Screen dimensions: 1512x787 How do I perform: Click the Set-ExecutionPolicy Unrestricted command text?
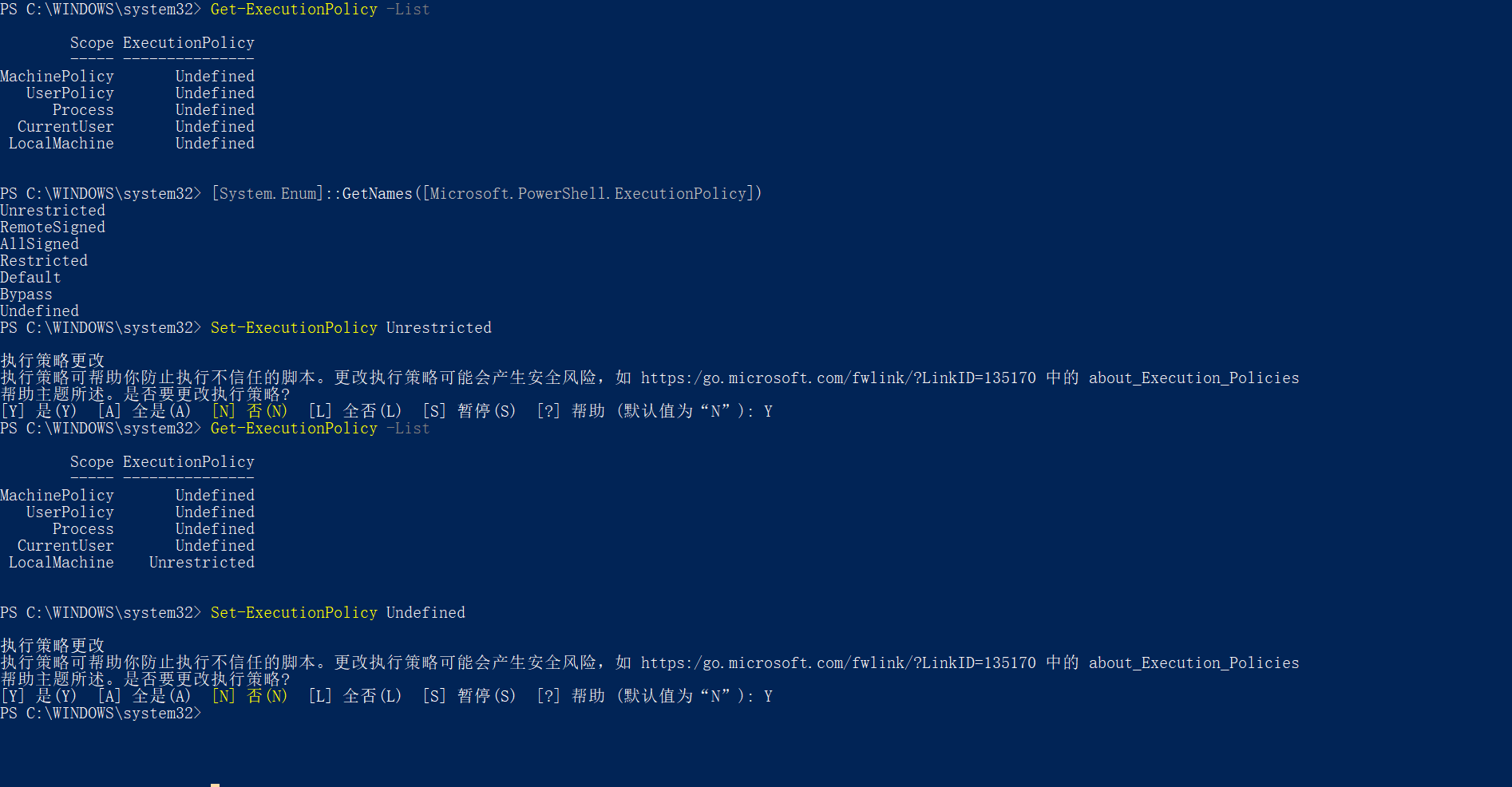pos(351,328)
